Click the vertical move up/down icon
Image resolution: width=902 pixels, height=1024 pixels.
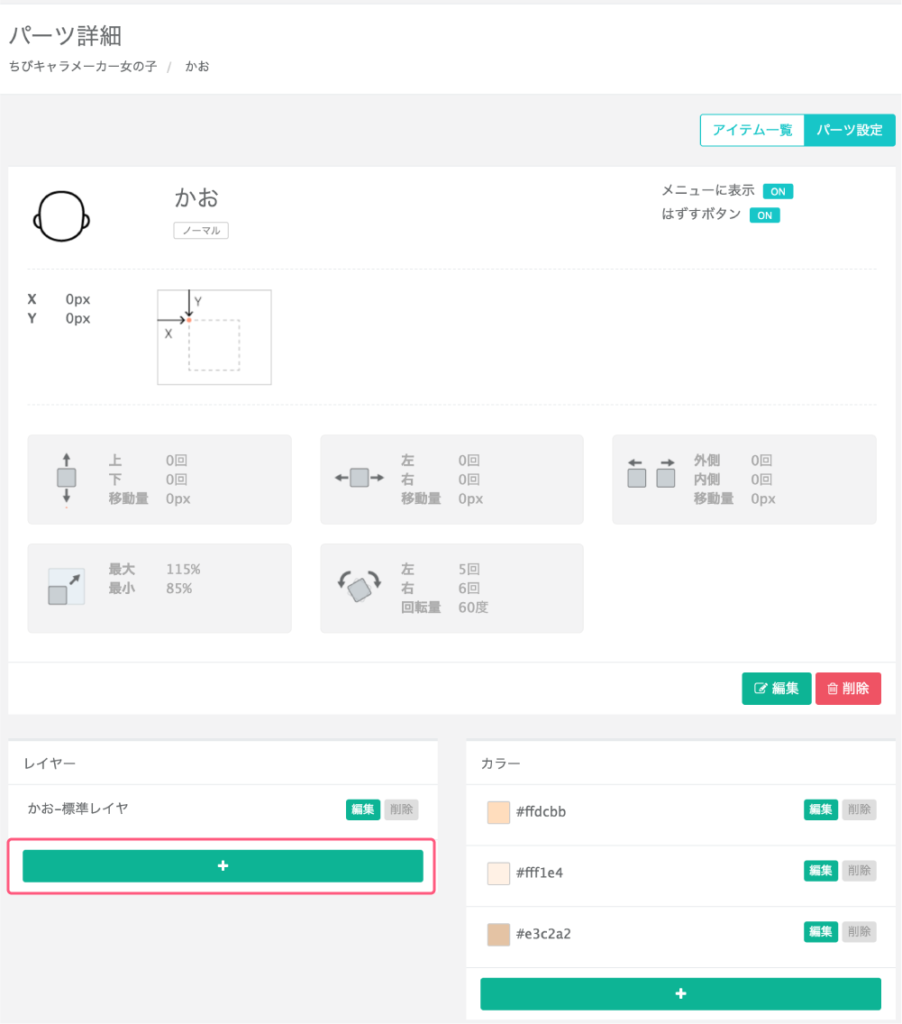pos(66,479)
